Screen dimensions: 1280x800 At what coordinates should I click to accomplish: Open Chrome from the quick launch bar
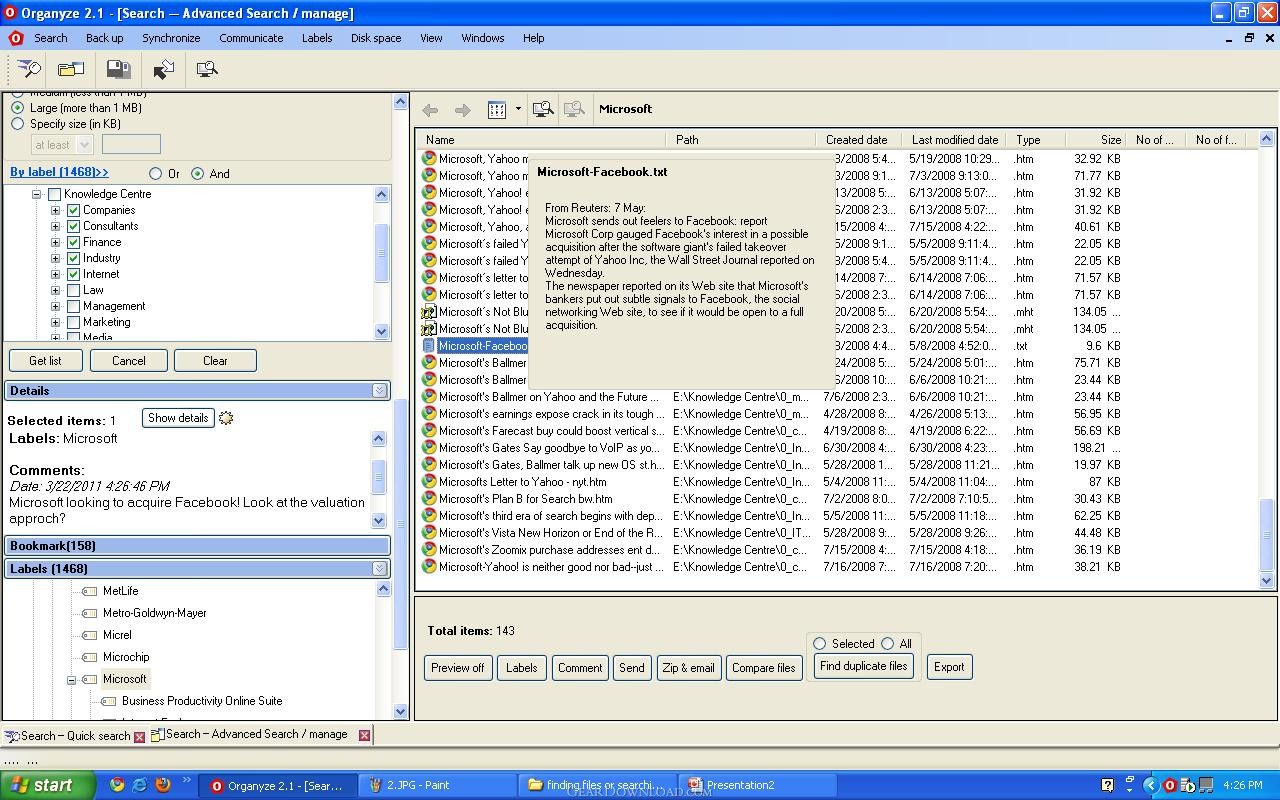click(117, 785)
